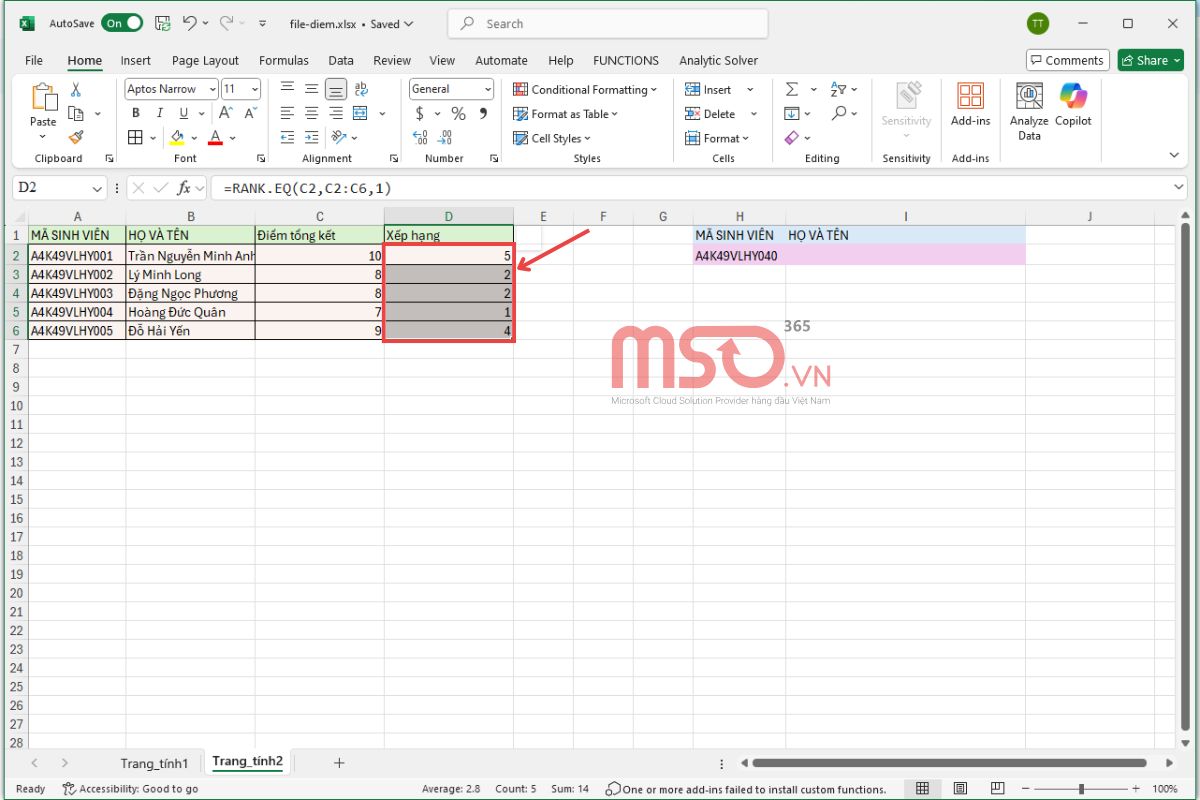Image resolution: width=1200 pixels, height=800 pixels.
Task: Click the Share button
Action: click(1151, 60)
